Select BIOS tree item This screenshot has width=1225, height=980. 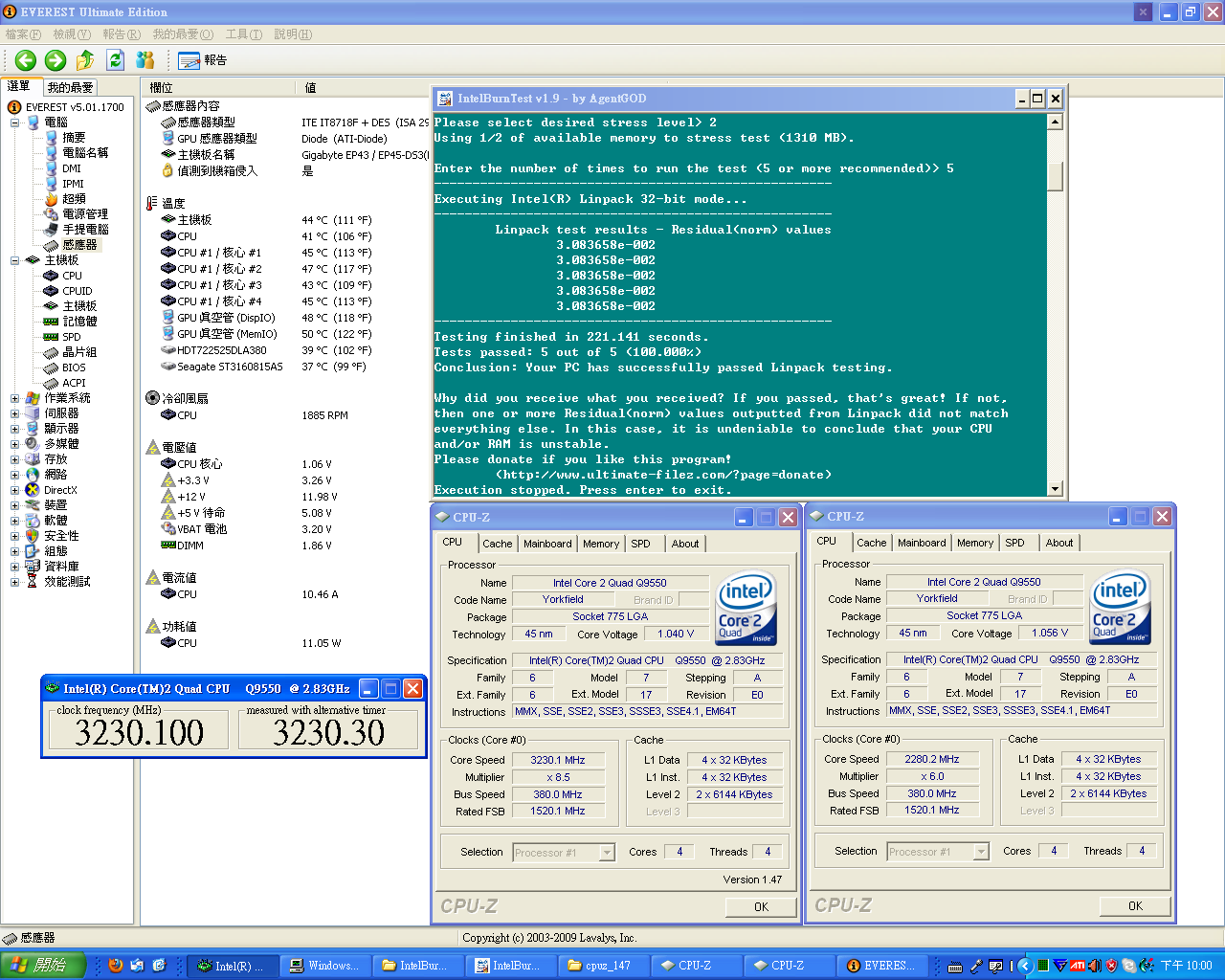(x=74, y=367)
